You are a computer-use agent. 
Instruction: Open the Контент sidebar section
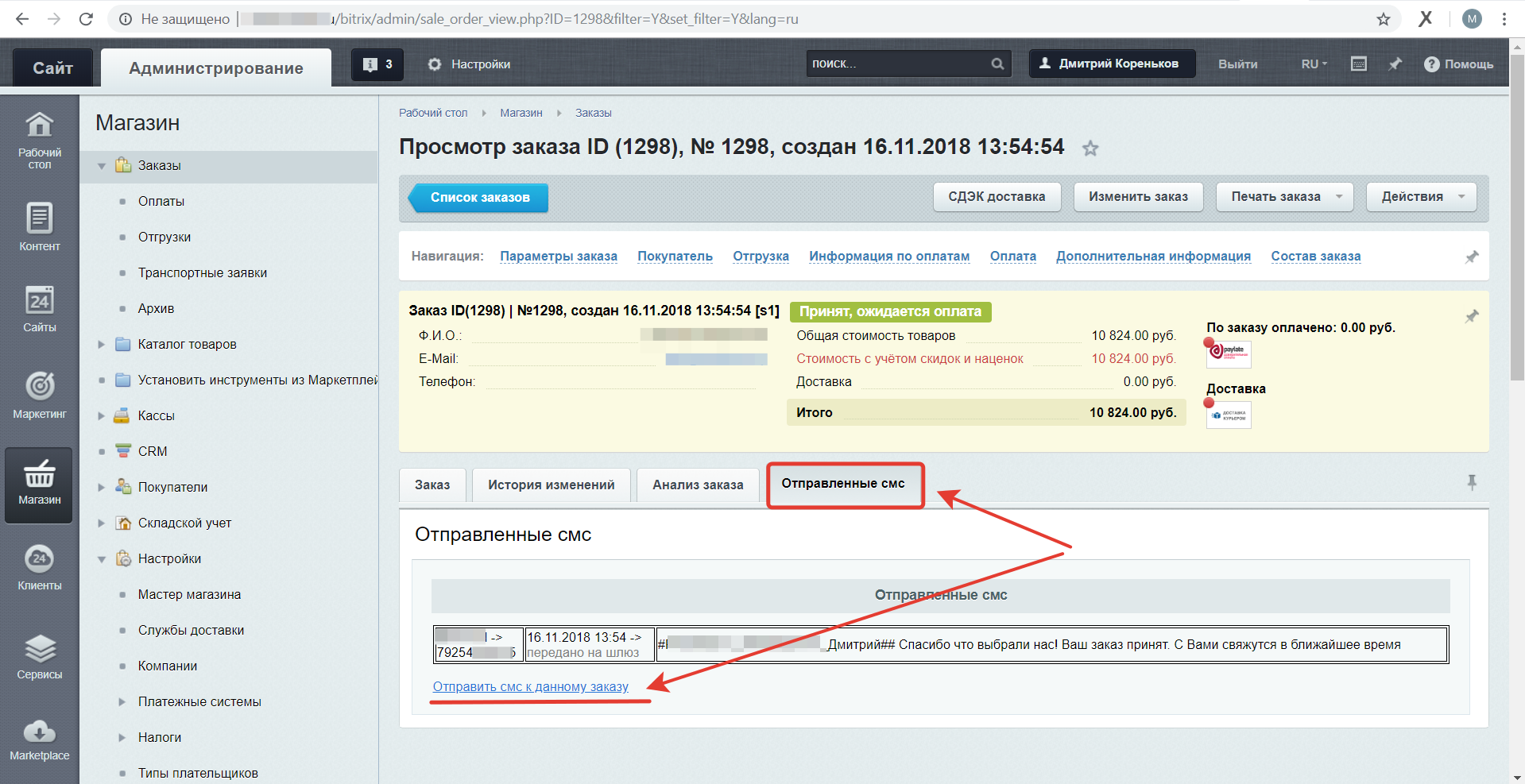coord(39,227)
